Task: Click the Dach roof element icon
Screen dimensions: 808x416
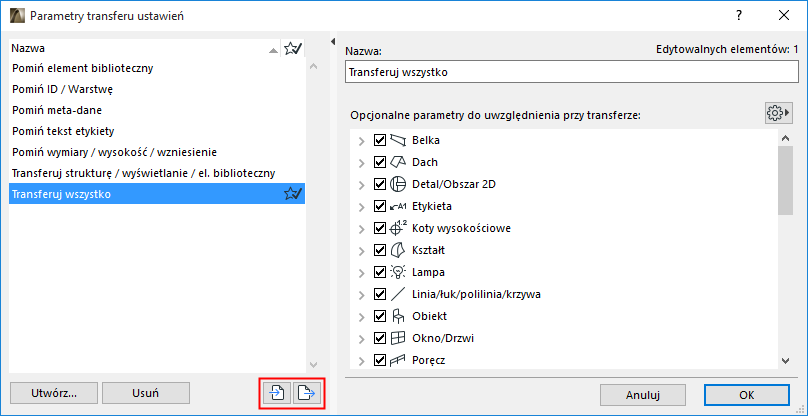Action: [x=400, y=162]
